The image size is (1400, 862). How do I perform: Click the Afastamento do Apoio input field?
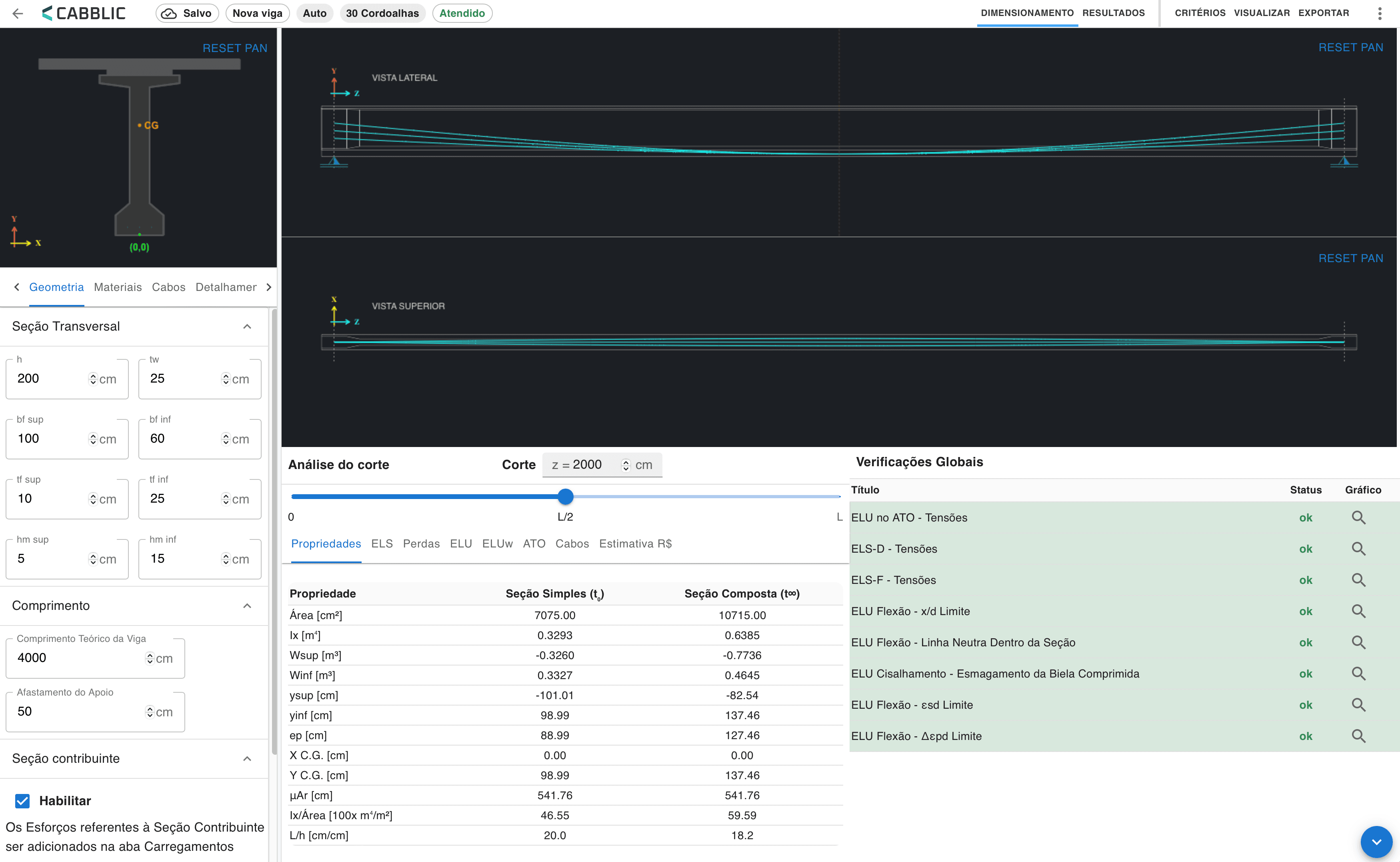pos(95,712)
